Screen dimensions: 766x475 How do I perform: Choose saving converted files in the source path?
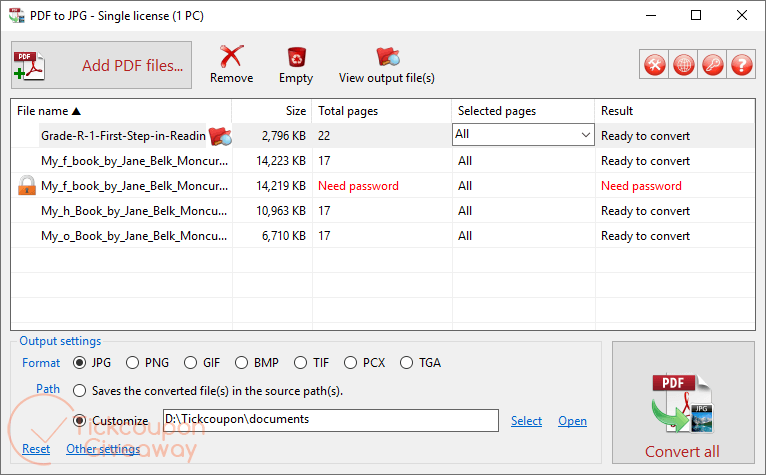pos(79,391)
